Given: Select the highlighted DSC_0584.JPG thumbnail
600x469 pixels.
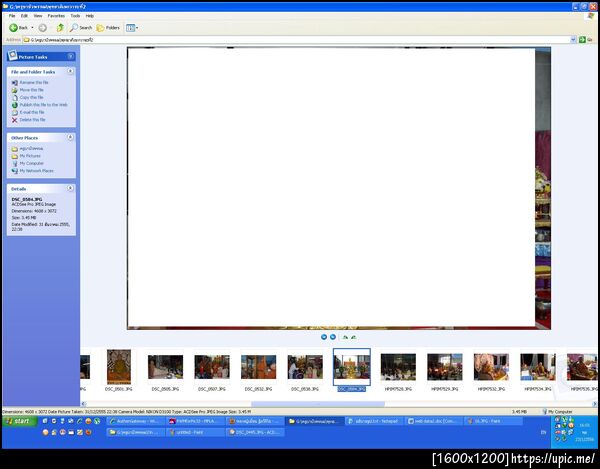Looking at the screenshot, I should (x=352, y=367).
